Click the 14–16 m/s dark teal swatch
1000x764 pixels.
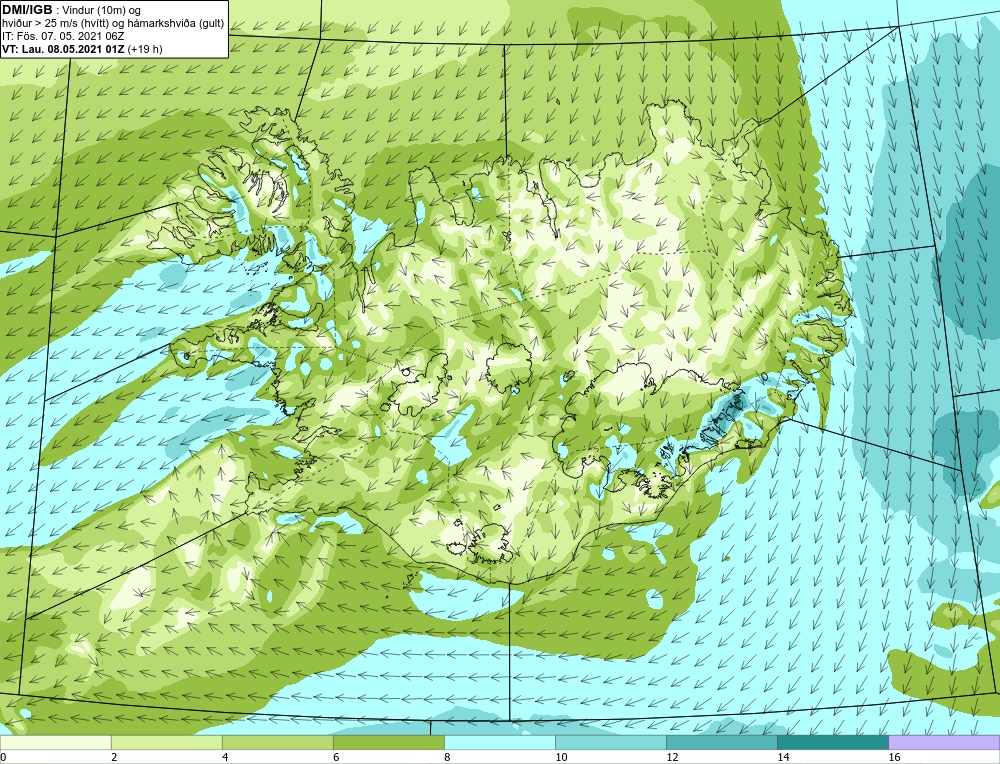click(x=832, y=742)
